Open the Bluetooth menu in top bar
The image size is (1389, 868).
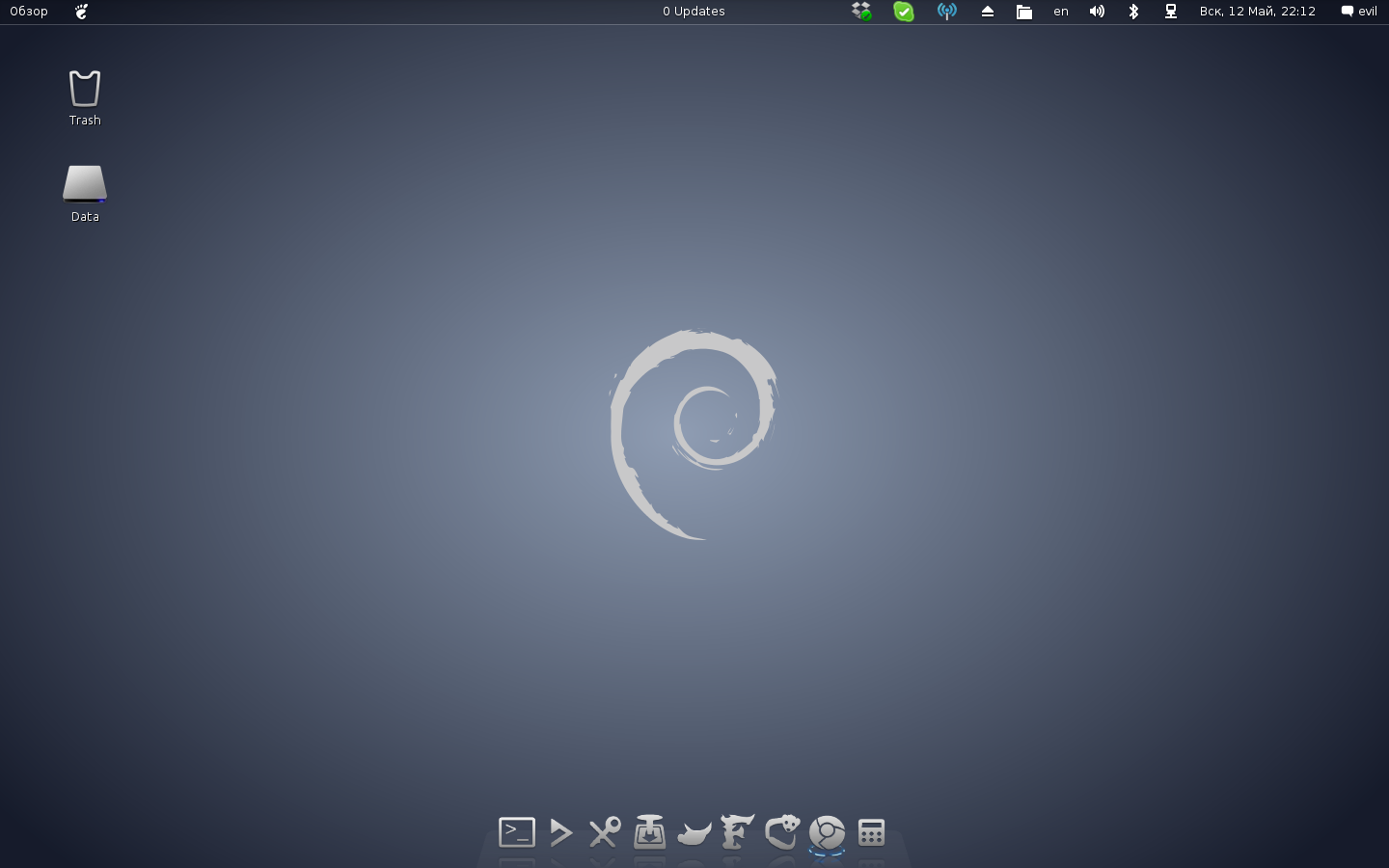click(x=1134, y=12)
